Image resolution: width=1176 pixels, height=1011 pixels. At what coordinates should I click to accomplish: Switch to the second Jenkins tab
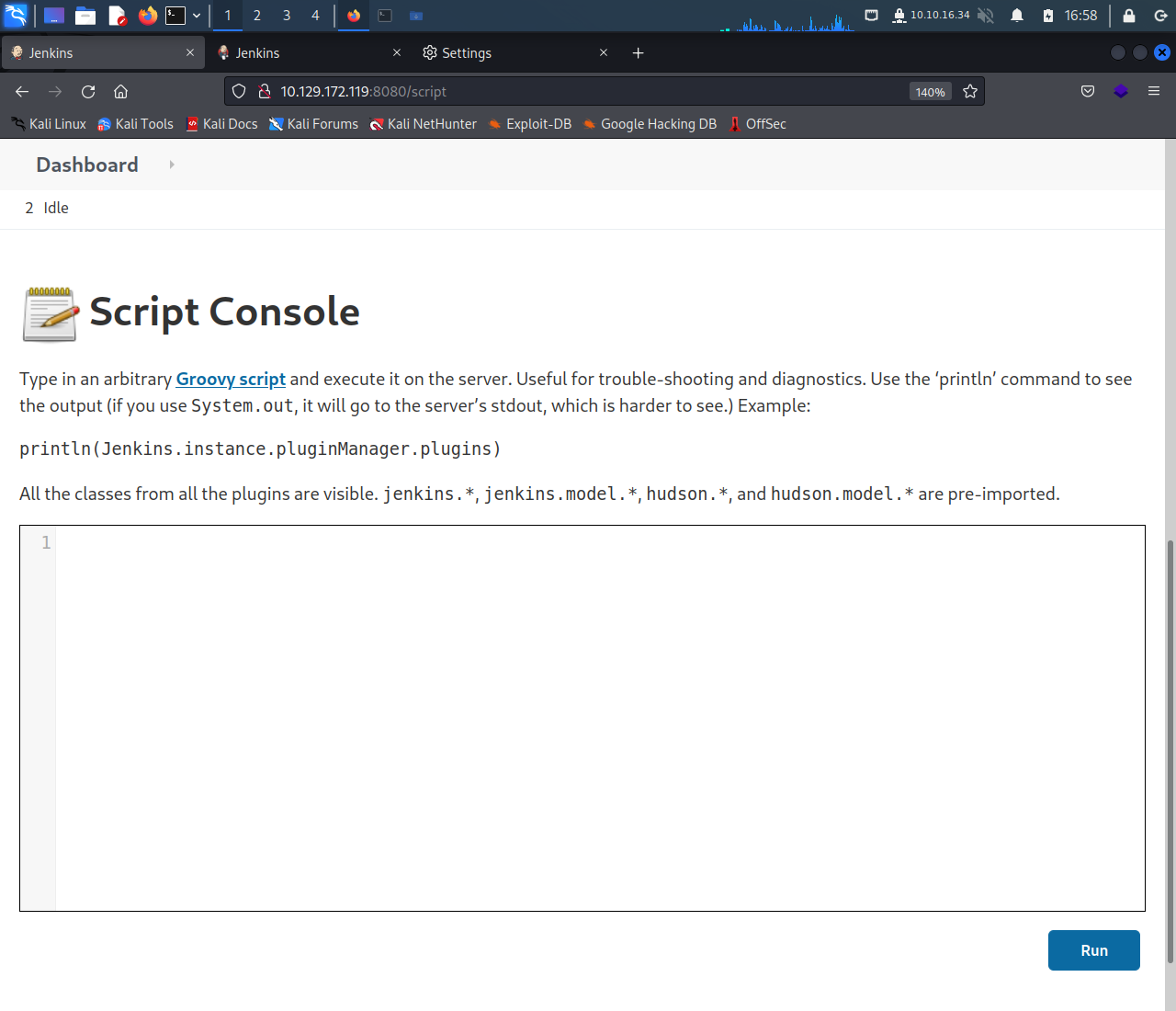(x=308, y=53)
